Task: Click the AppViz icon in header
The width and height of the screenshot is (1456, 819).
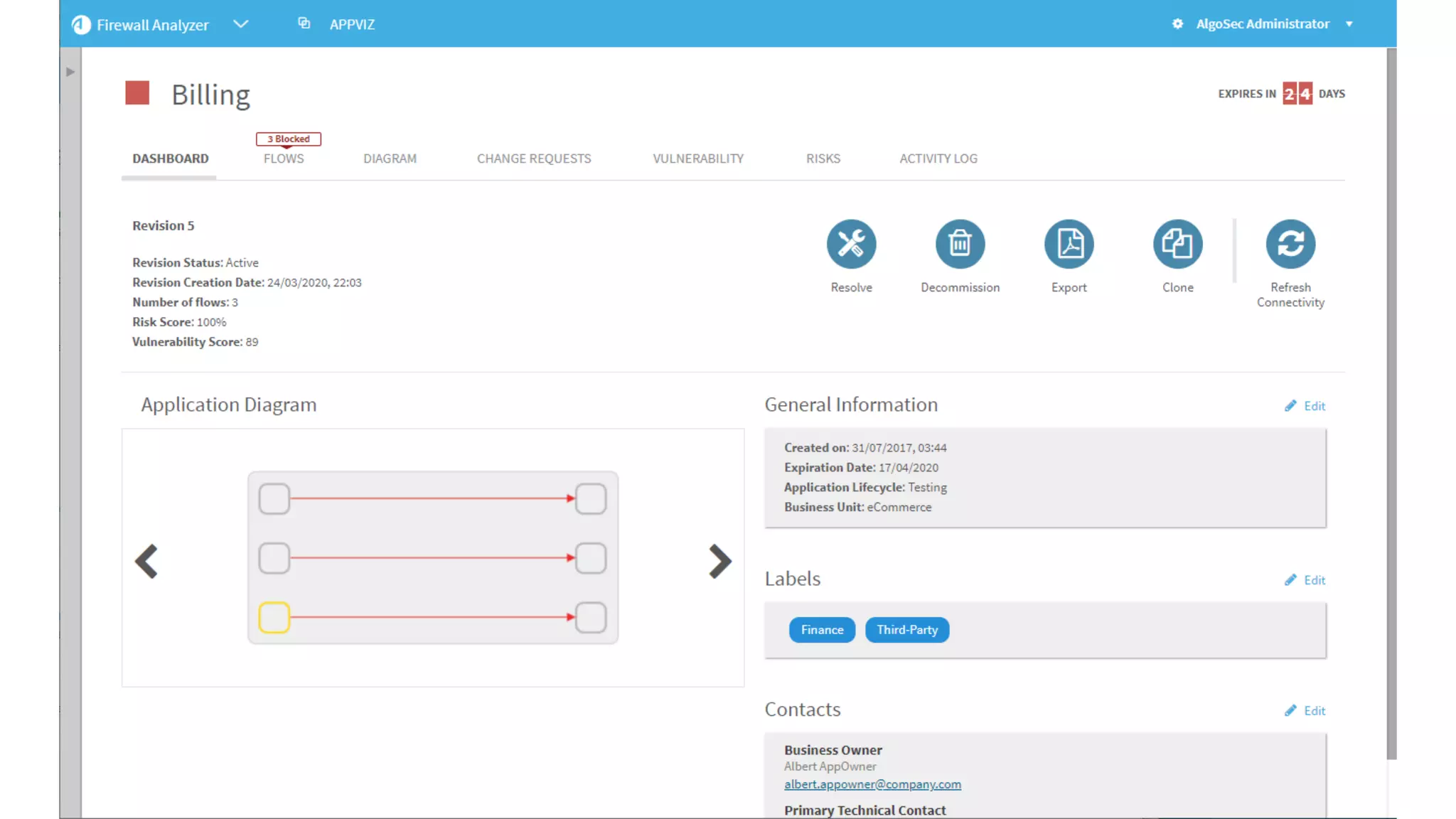Action: [x=304, y=23]
